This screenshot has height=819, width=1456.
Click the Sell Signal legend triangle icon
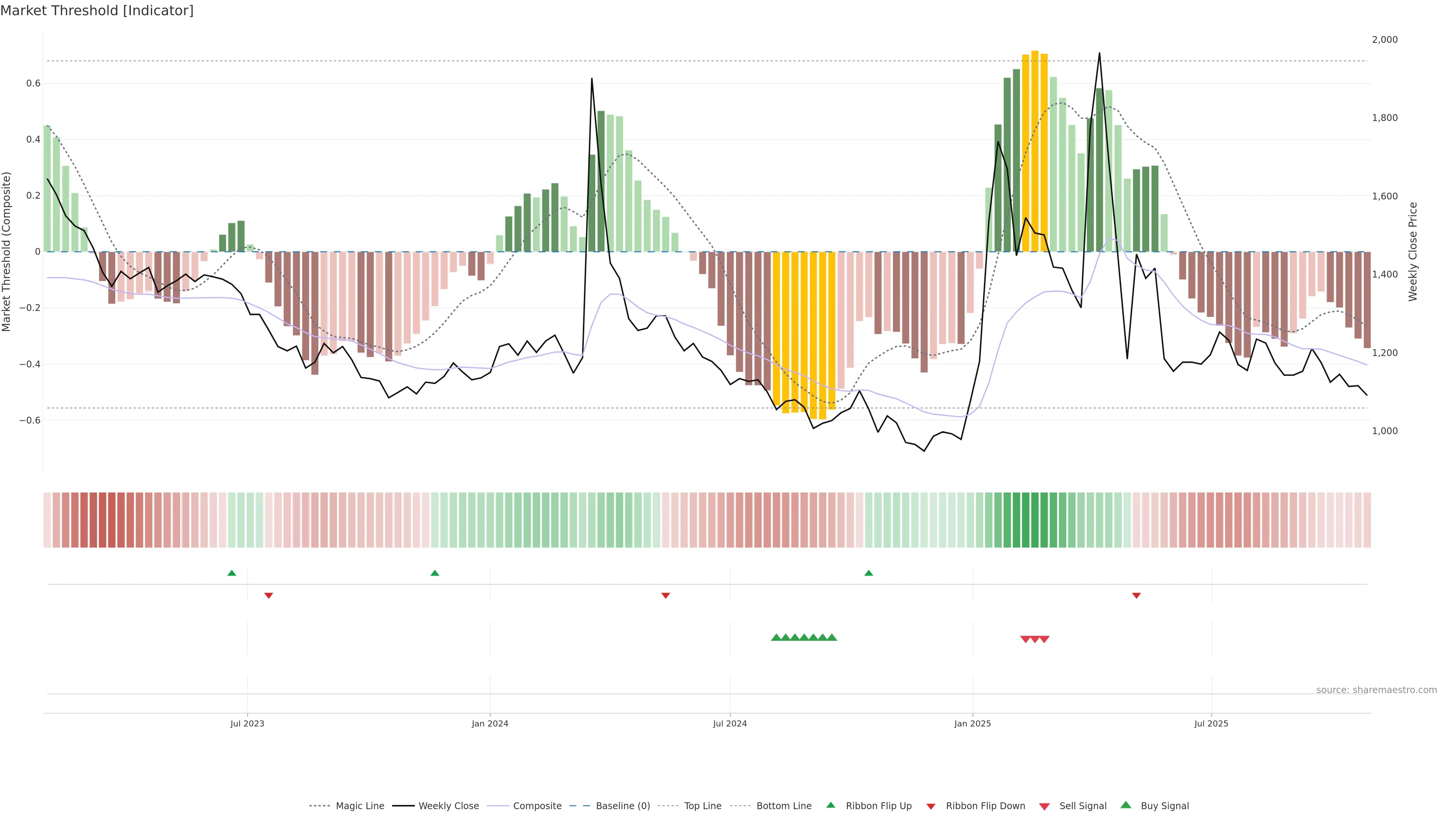(1044, 806)
